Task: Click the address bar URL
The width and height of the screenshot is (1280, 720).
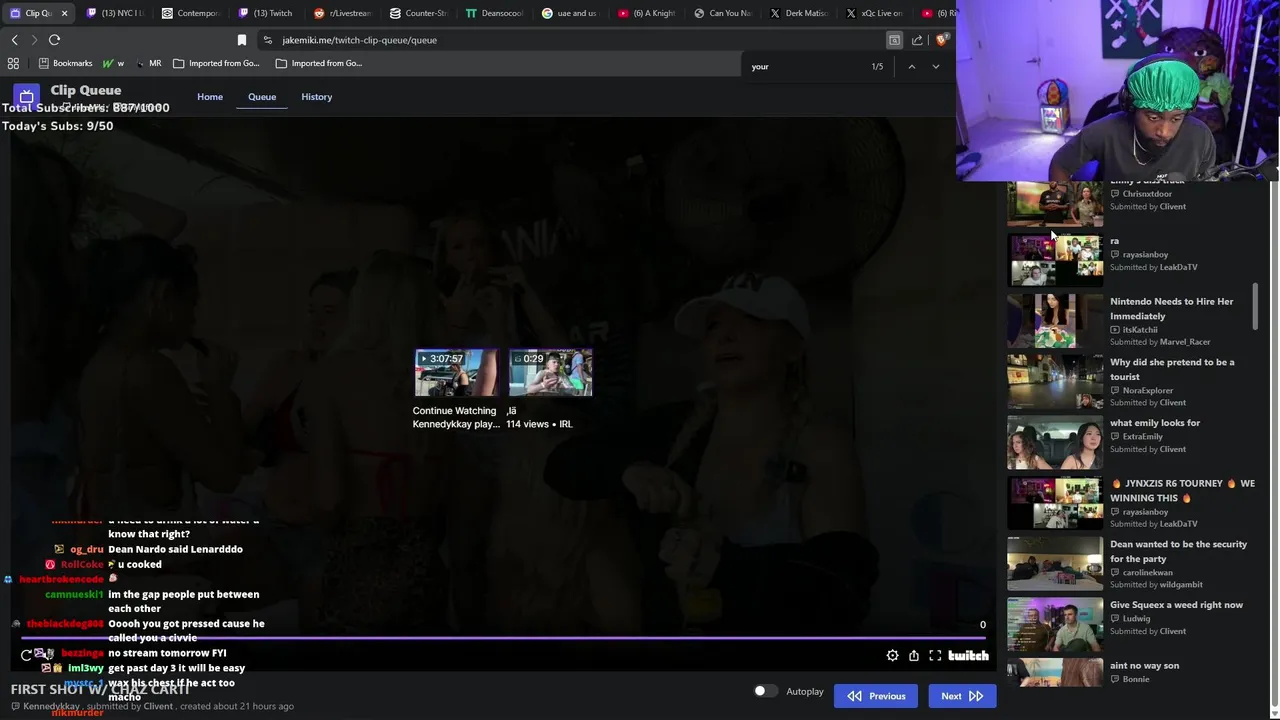Action: coord(359,40)
